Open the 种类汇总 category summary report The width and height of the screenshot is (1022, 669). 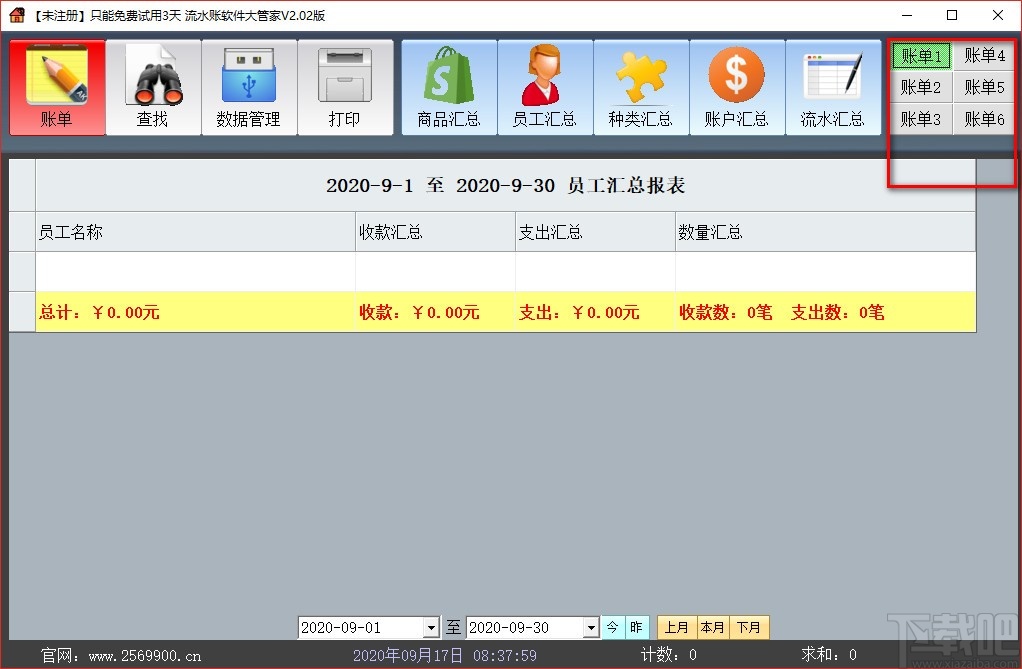point(641,85)
